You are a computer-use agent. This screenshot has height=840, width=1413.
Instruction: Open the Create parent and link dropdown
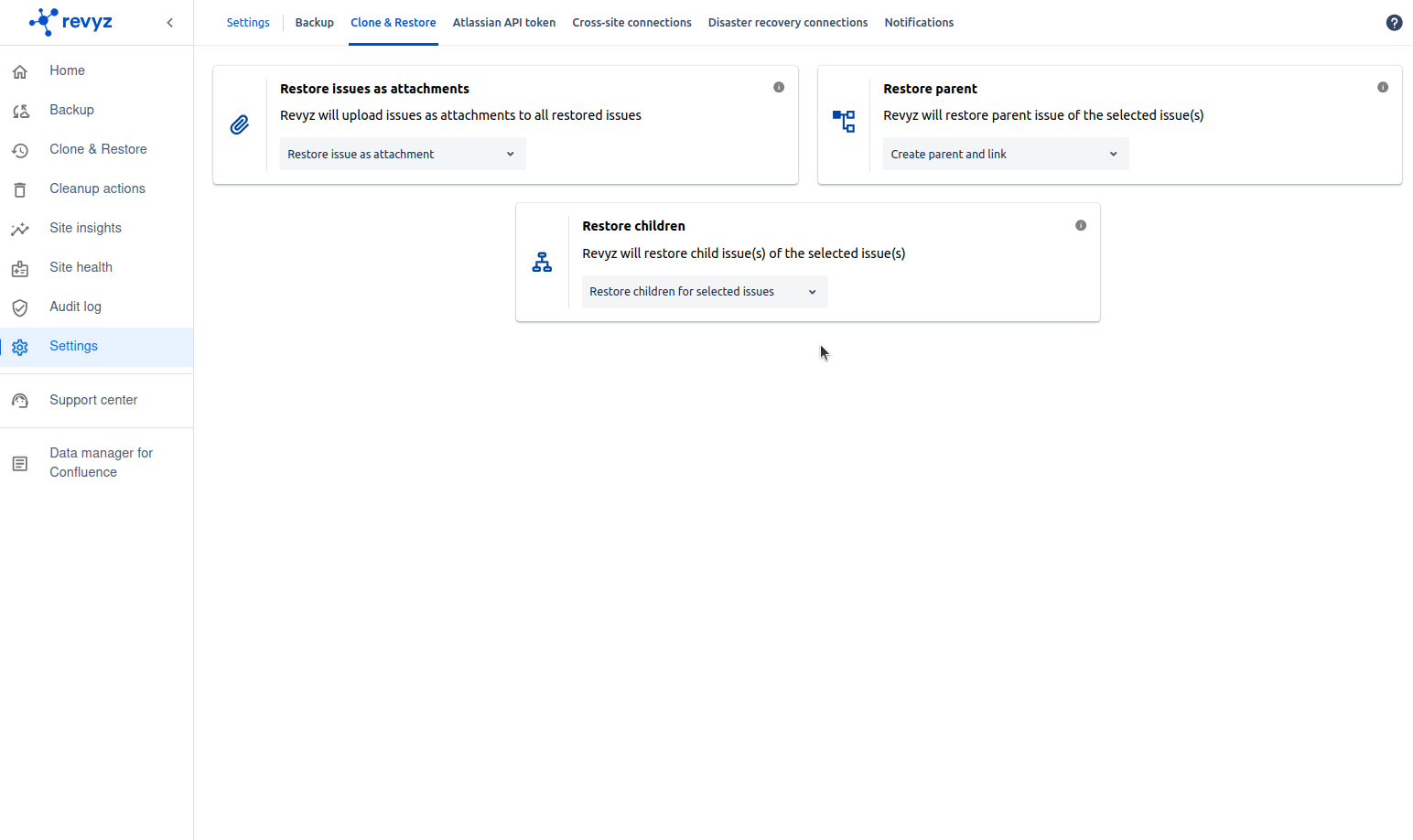tap(1005, 154)
